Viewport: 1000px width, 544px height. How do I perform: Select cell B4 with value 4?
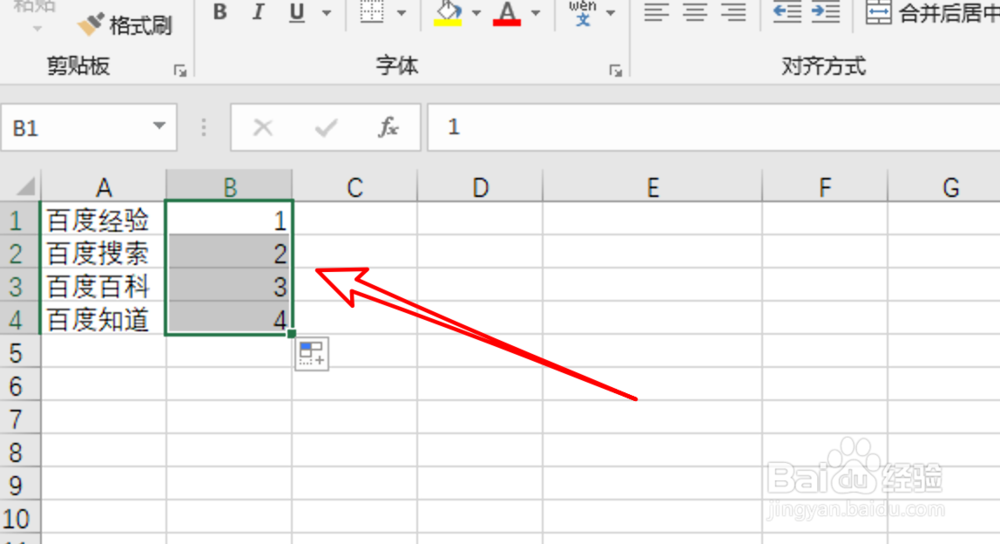point(230,318)
